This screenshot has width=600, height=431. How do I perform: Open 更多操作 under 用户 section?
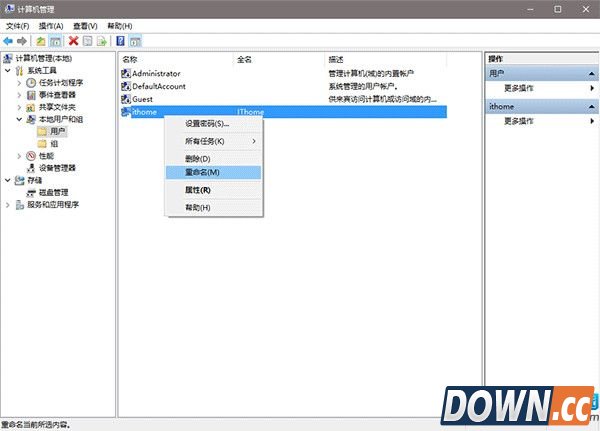click(x=542, y=88)
